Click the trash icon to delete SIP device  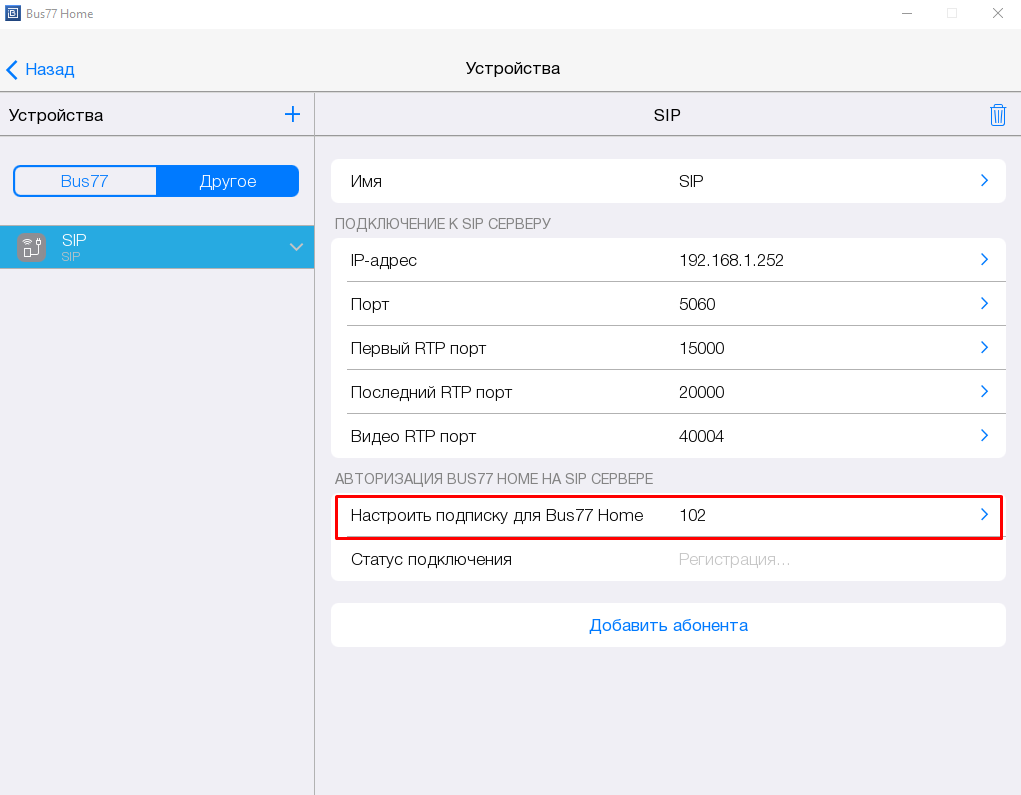coord(997,115)
